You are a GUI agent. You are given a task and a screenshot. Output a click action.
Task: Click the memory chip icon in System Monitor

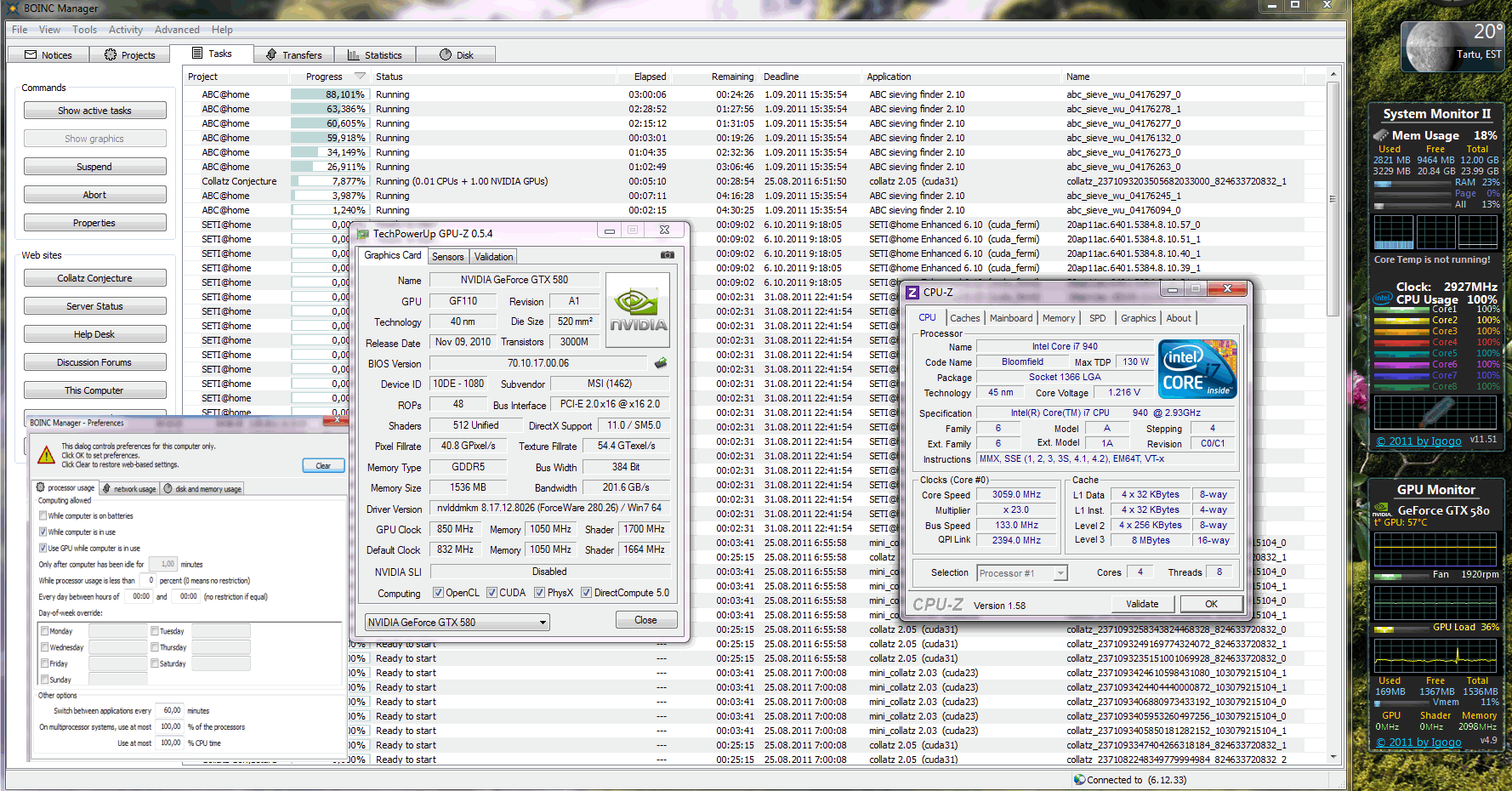[x=1381, y=135]
